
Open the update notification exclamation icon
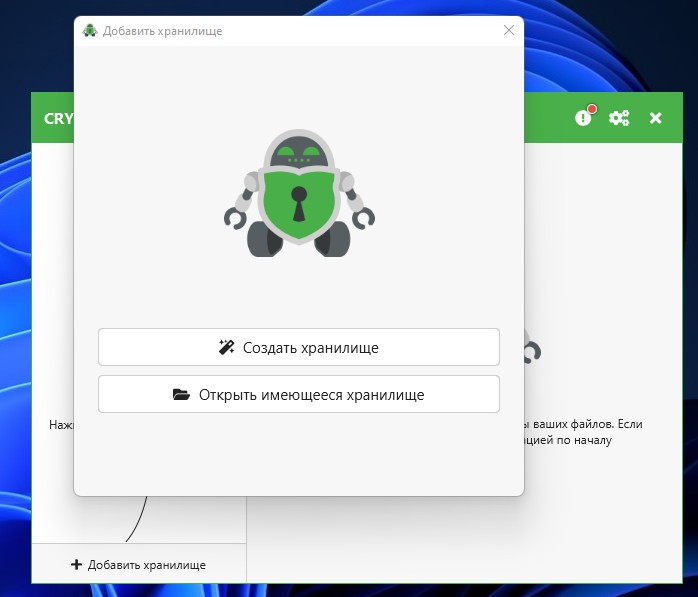pyautogui.click(x=584, y=117)
